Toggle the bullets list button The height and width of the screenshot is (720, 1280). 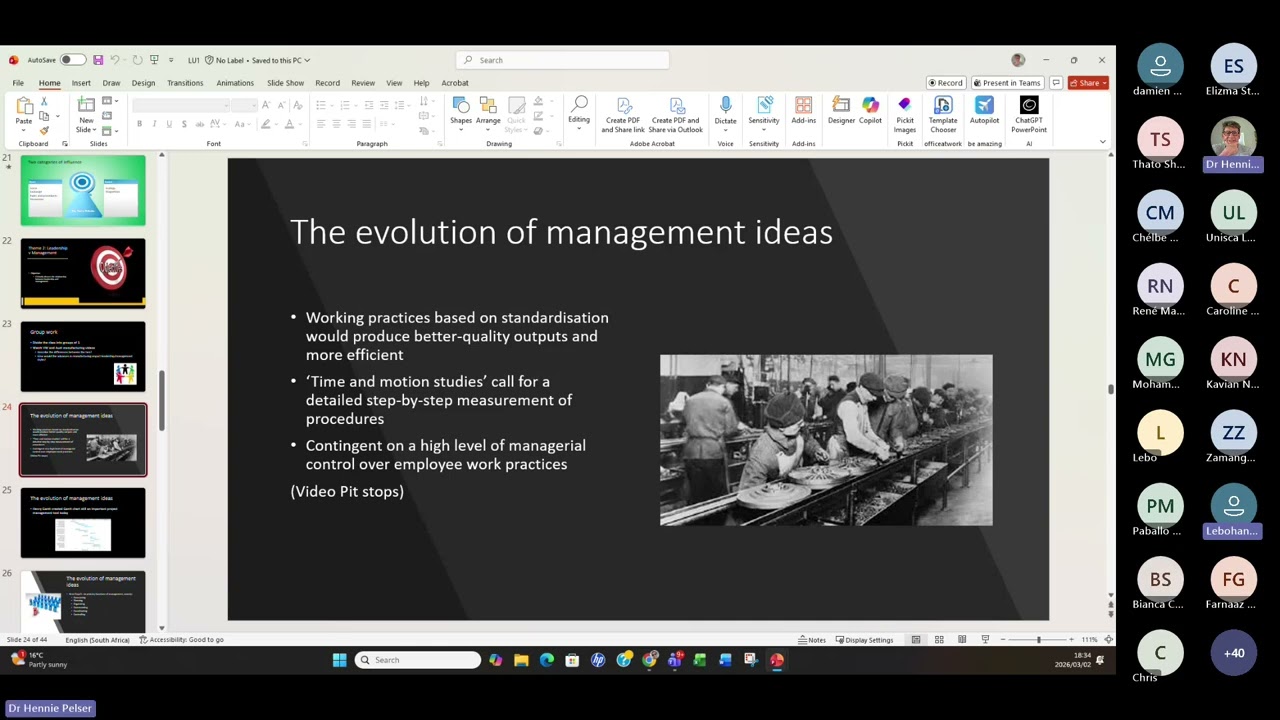click(320, 105)
